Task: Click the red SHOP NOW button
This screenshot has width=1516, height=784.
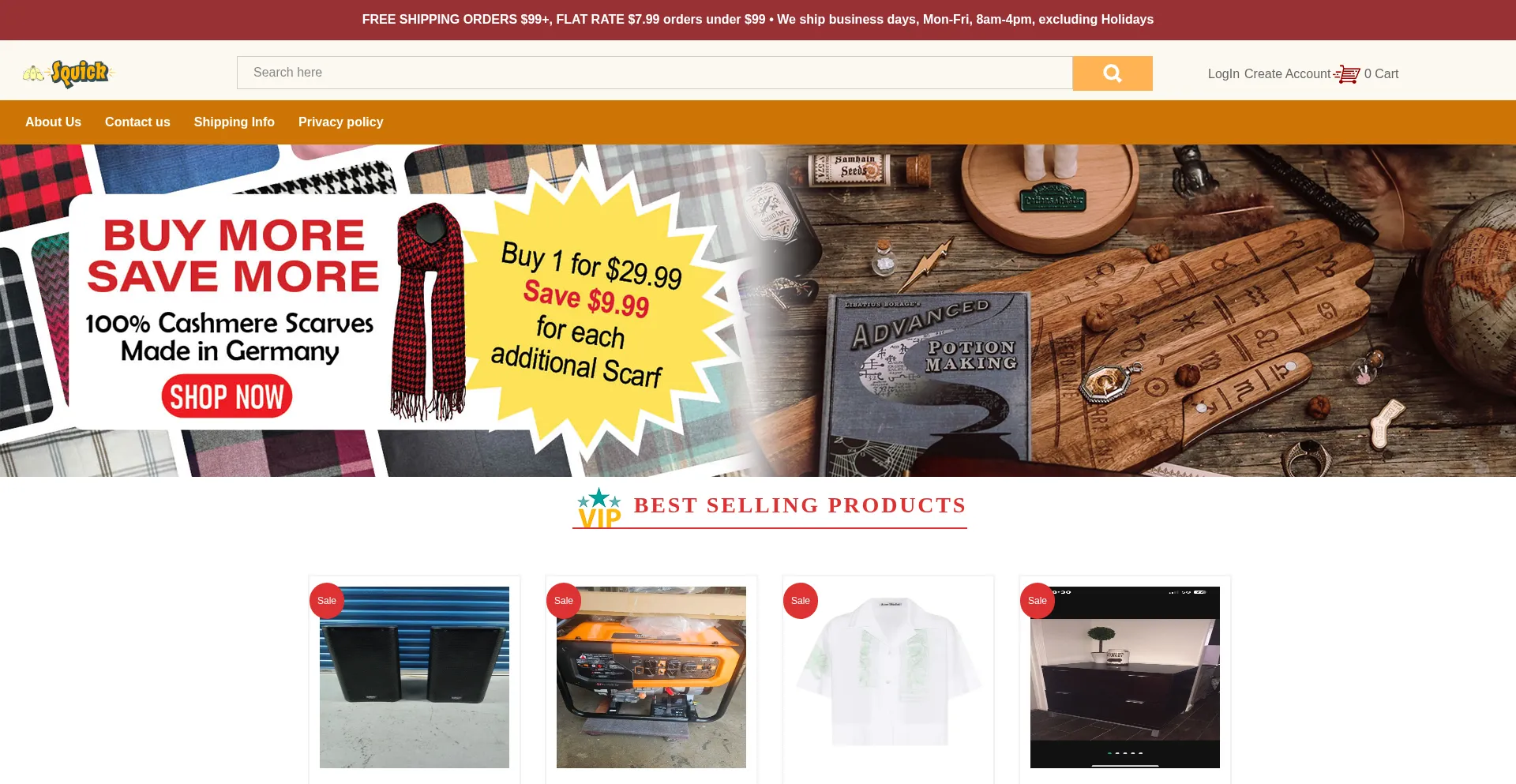Action: (x=227, y=396)
